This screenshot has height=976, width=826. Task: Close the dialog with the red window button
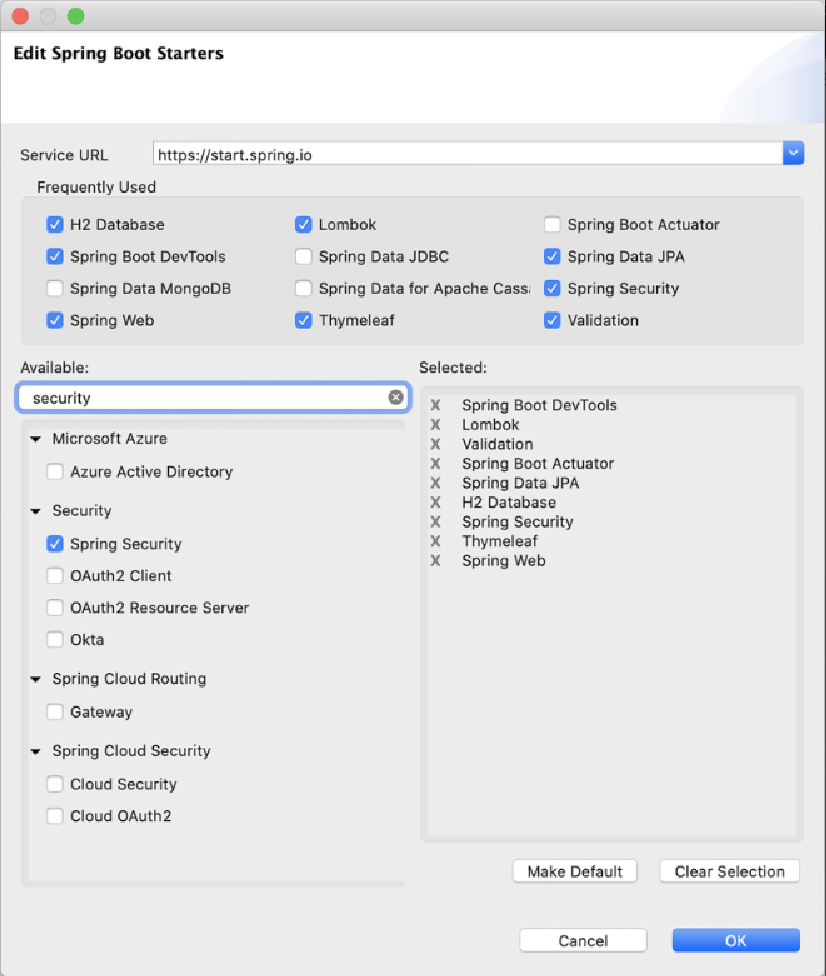[x=21, y=16]
